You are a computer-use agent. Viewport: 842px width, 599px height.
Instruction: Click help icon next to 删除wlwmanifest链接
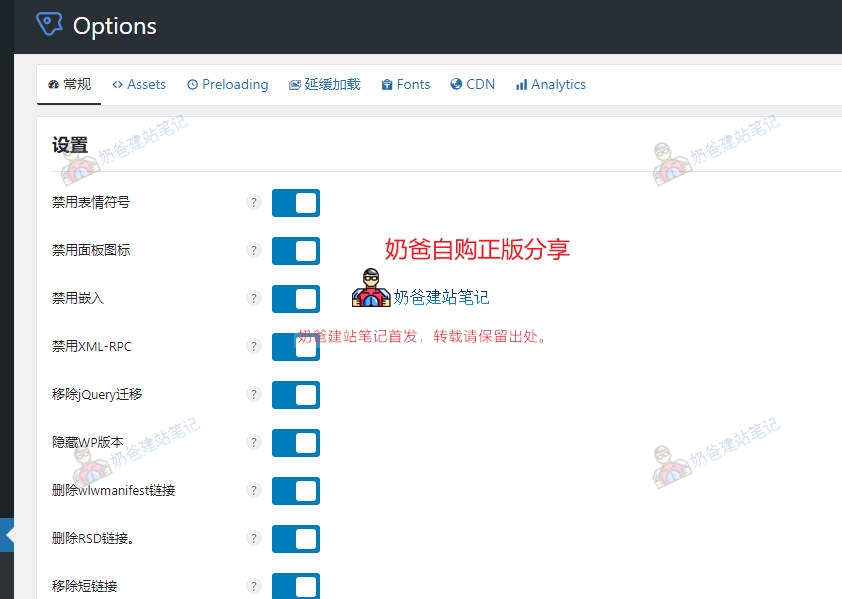click(254, 490)
